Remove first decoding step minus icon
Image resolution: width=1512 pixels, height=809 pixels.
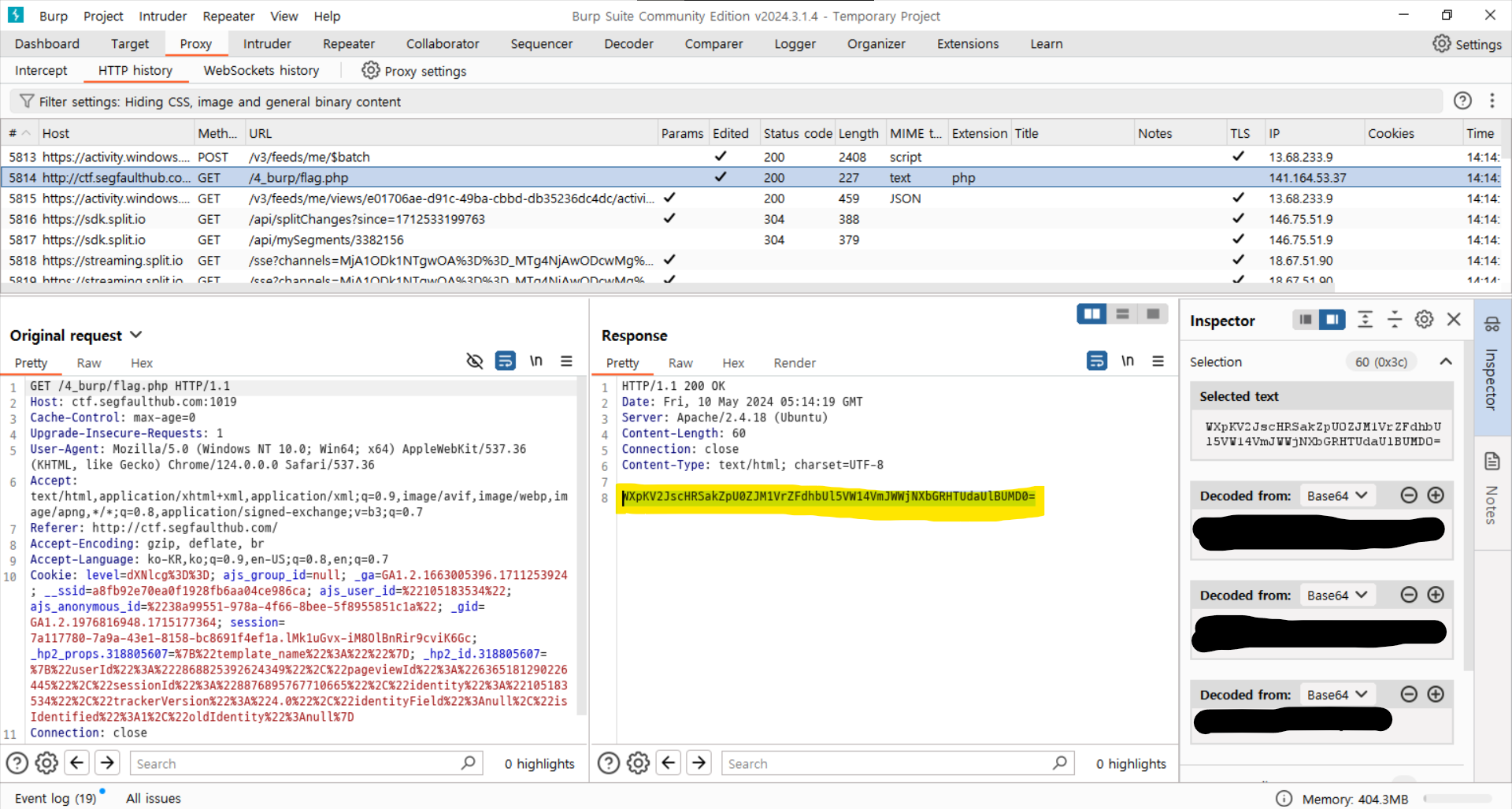pos(1409,495)
